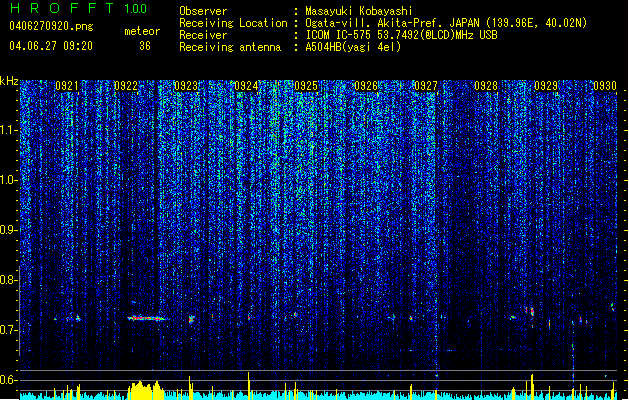Click the A504HB(yagi 4el) antenna text
This screenshot has width=629, height=400.
[353, 47]
